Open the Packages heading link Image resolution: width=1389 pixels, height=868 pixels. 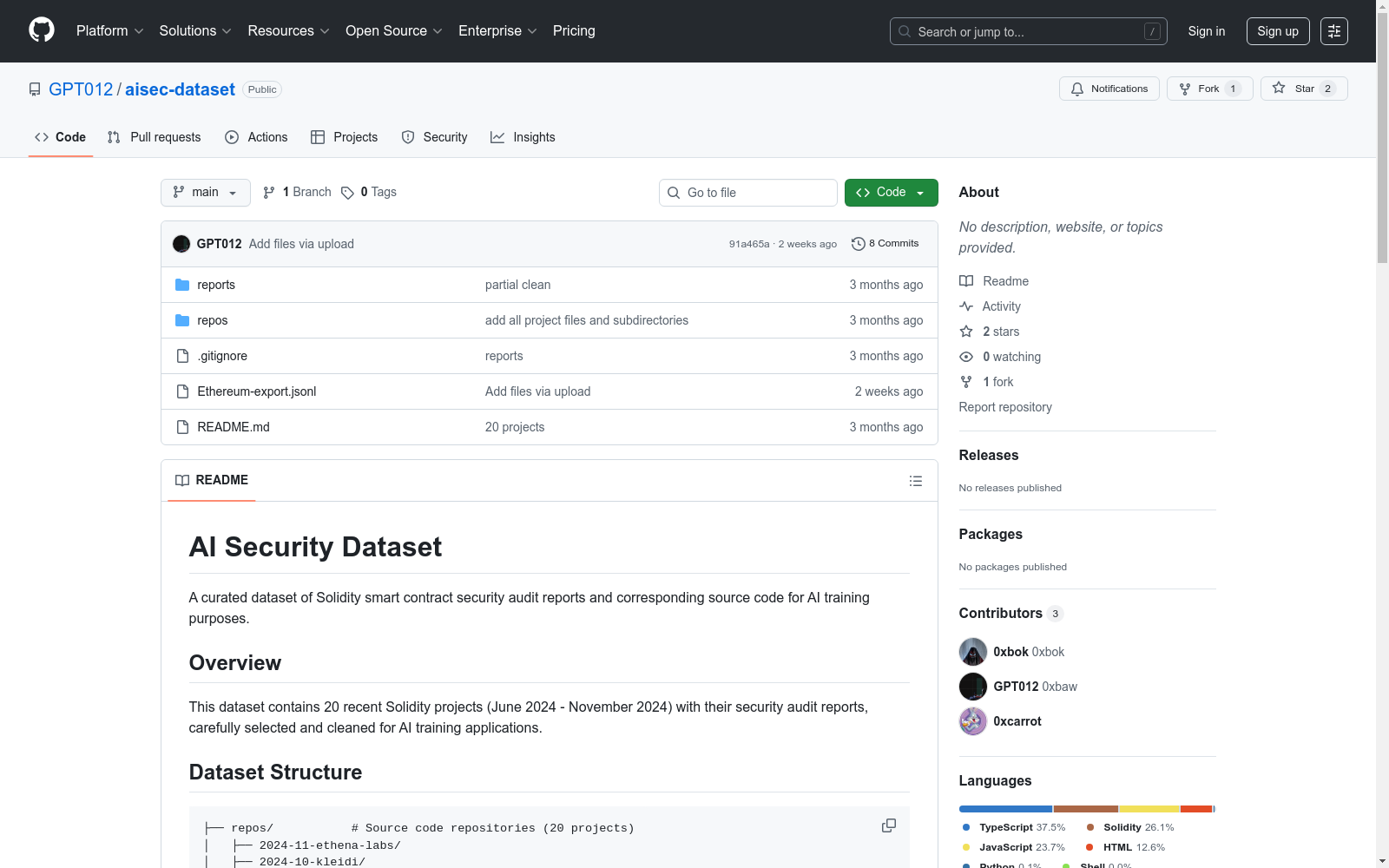991,534
